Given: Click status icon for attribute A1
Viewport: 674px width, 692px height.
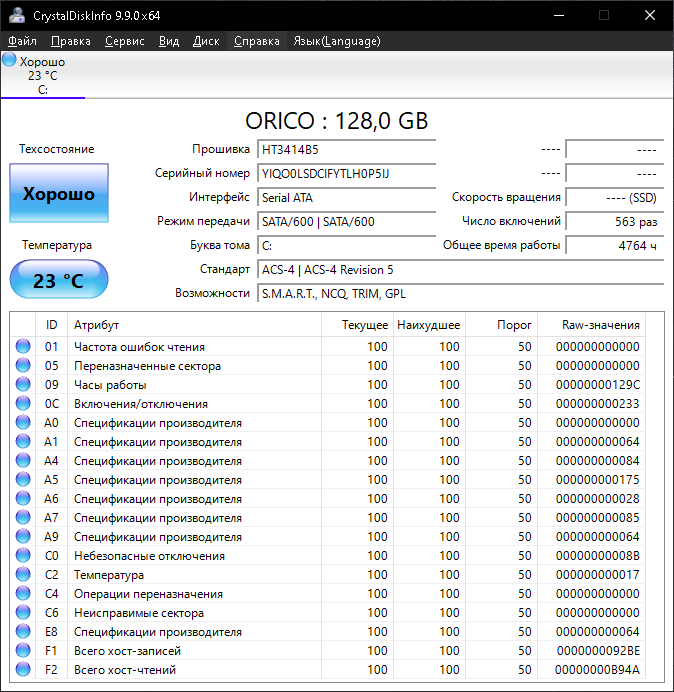Looking at the screenshot, I should (x=23, y=441).
